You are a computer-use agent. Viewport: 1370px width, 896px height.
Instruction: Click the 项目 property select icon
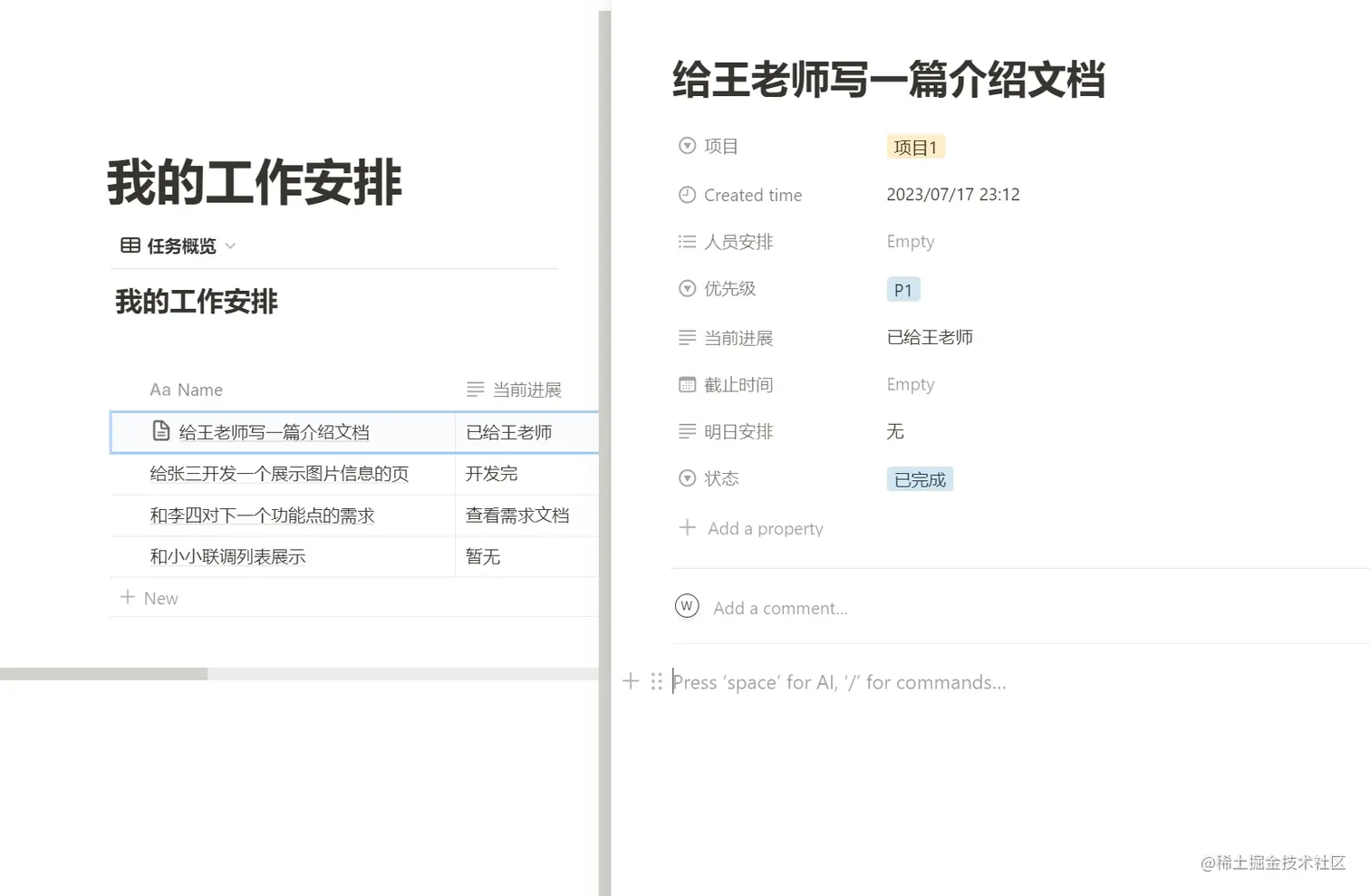click(687, 146)
